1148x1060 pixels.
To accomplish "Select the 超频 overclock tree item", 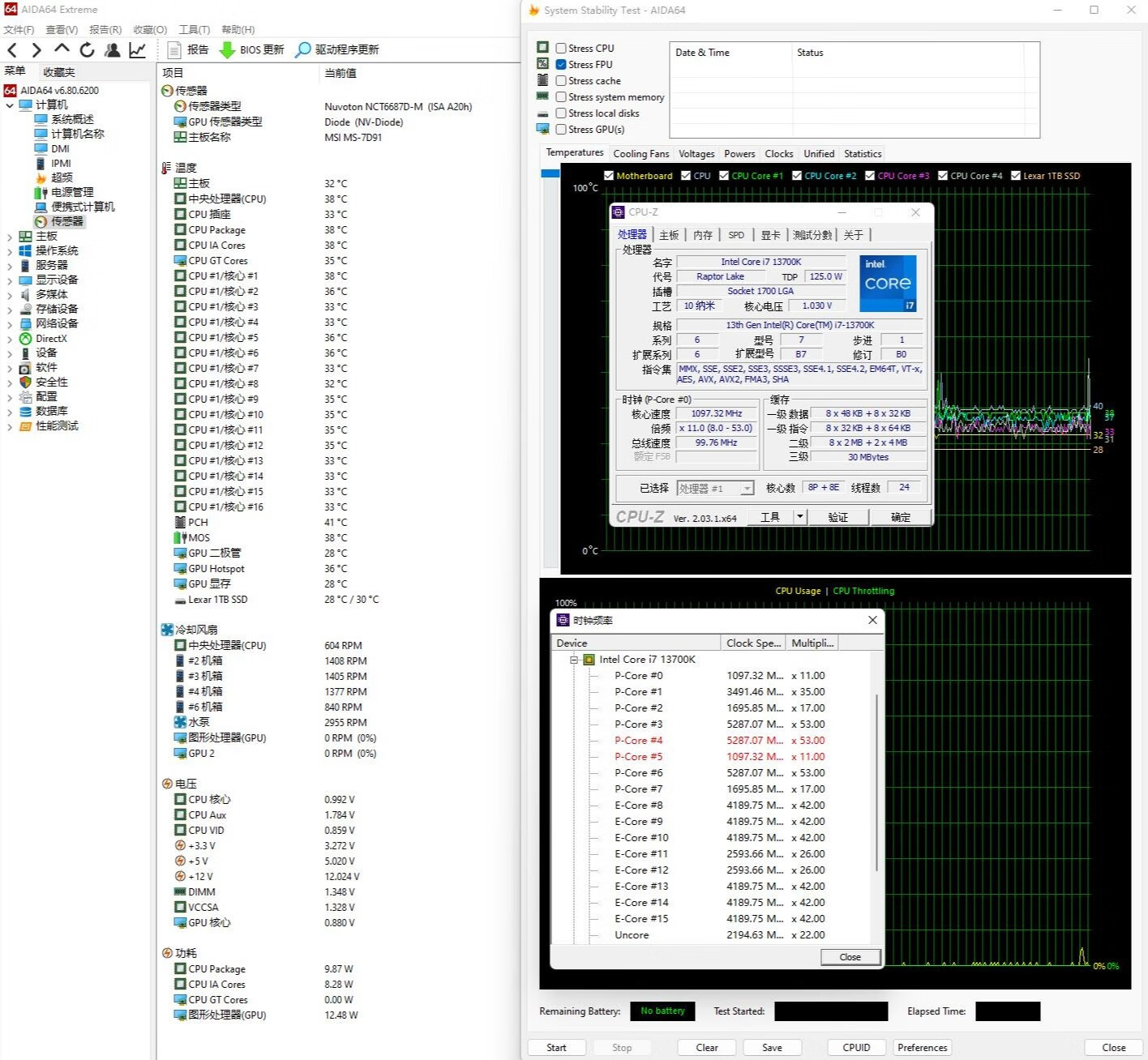I will pos(54,177).
